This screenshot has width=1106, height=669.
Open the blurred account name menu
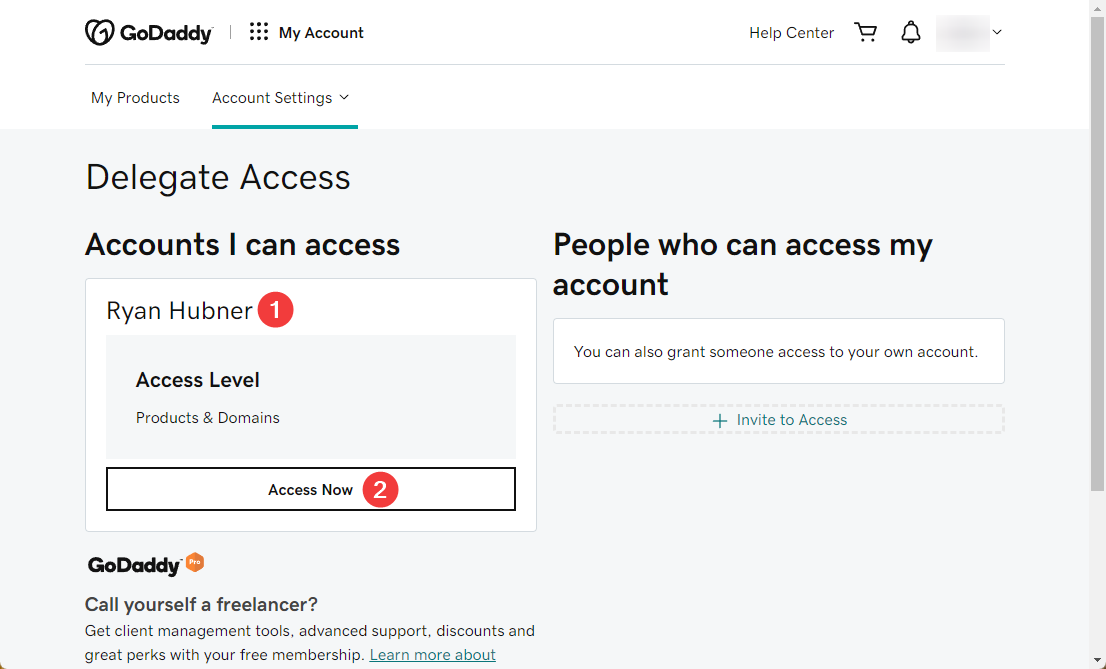tap(963, 32)
